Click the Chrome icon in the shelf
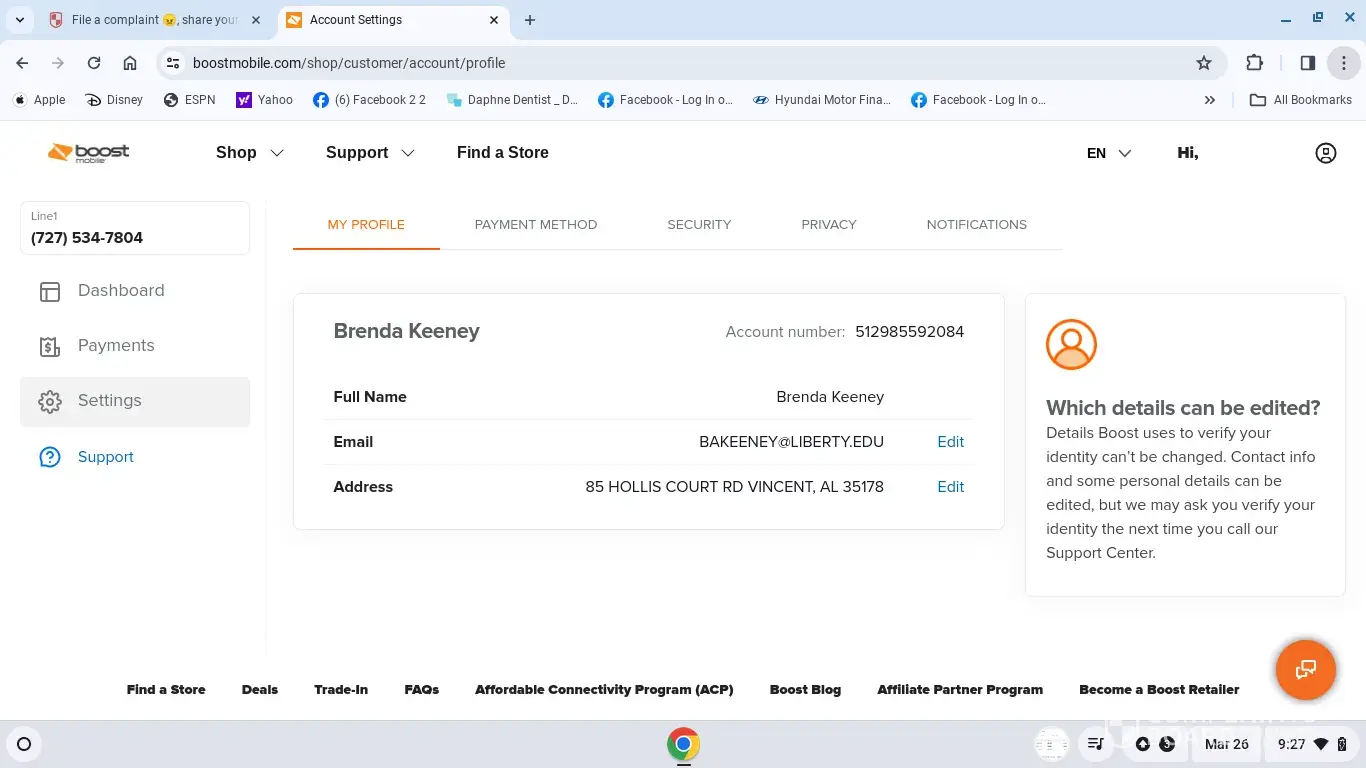The image size is (1366, 768). (683, 744)
